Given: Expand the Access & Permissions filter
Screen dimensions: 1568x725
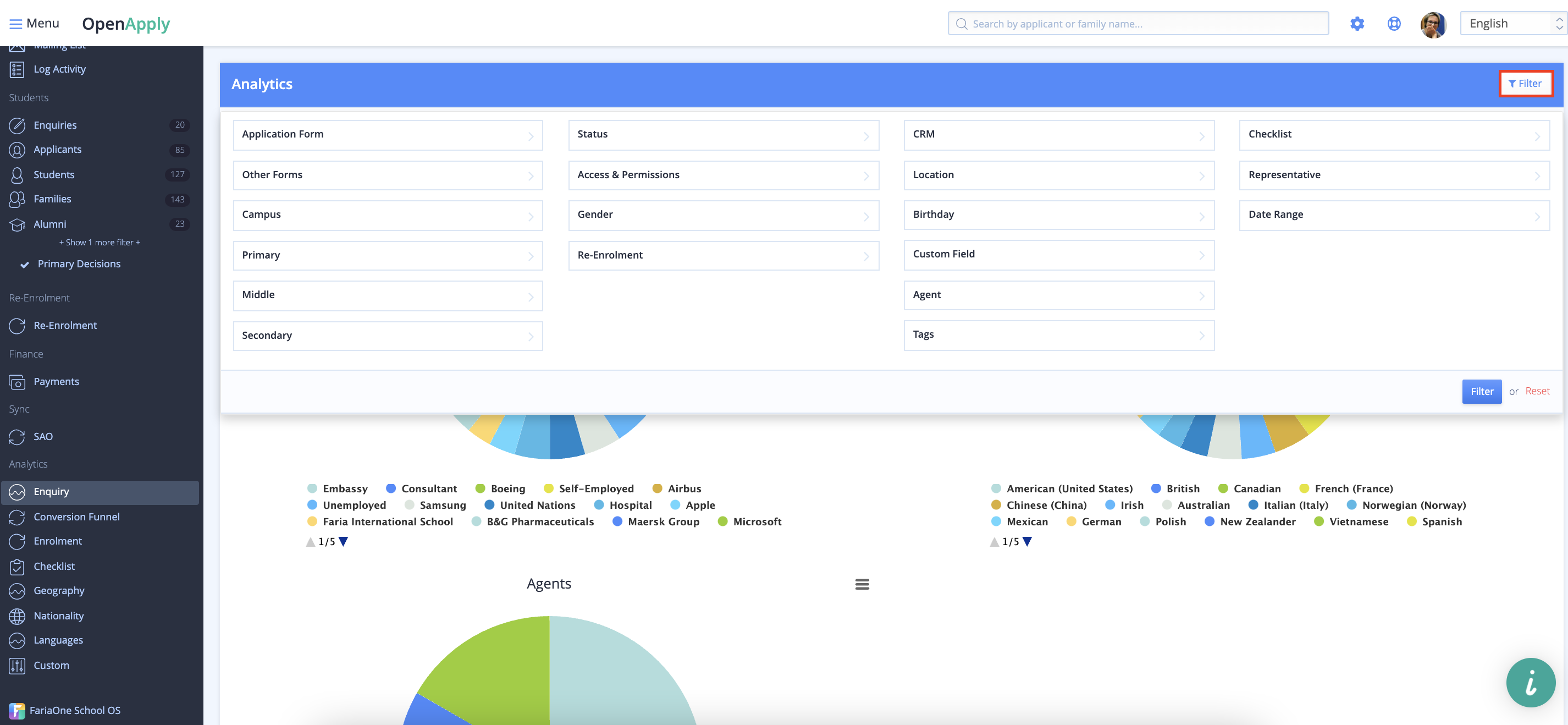Looking at the screenshot, I should click(x=723, y=175).
